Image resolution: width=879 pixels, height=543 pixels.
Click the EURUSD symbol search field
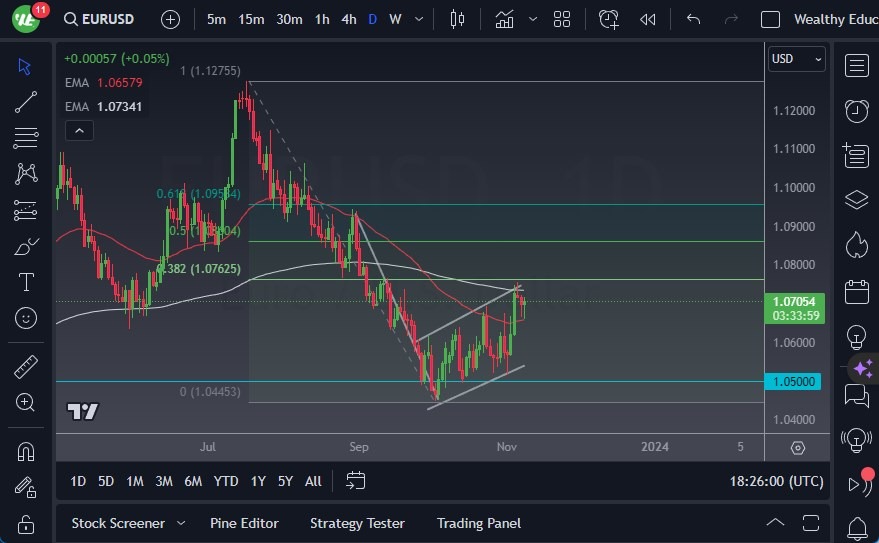click(104, 19)
